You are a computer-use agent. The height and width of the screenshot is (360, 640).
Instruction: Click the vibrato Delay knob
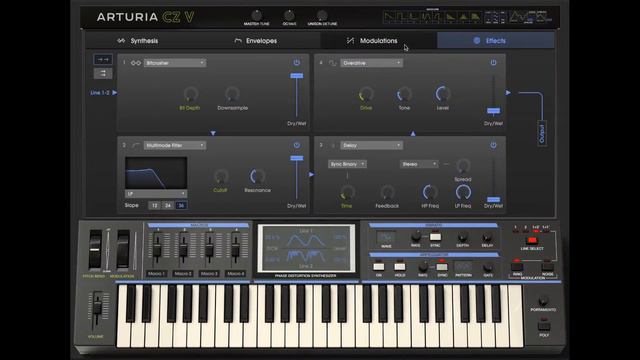[x=487, y=237]
